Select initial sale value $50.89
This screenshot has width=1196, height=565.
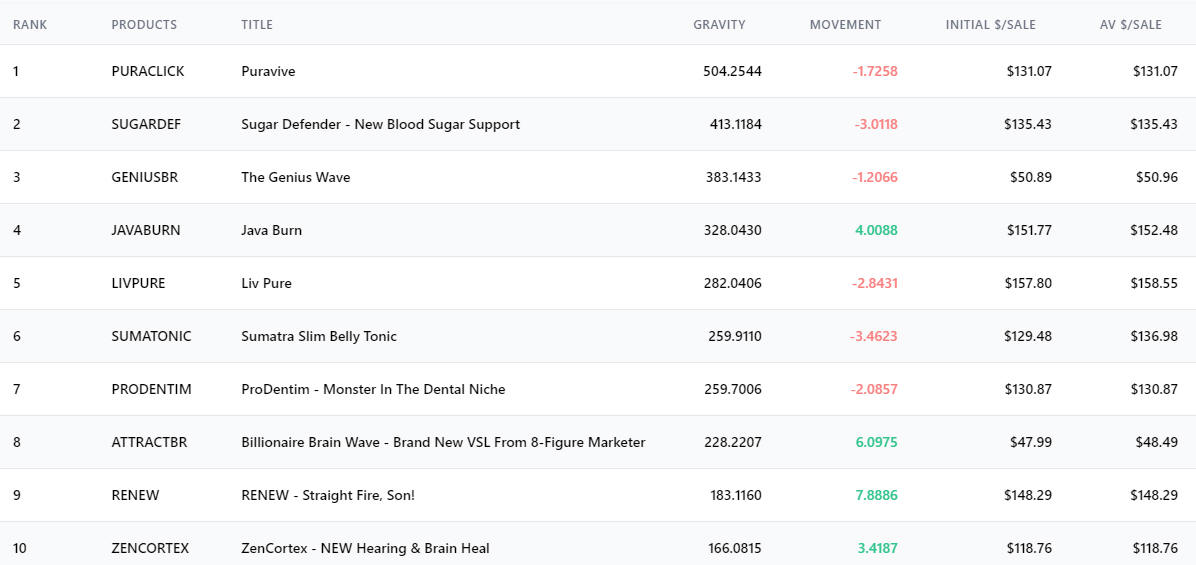click(1032, 177)
